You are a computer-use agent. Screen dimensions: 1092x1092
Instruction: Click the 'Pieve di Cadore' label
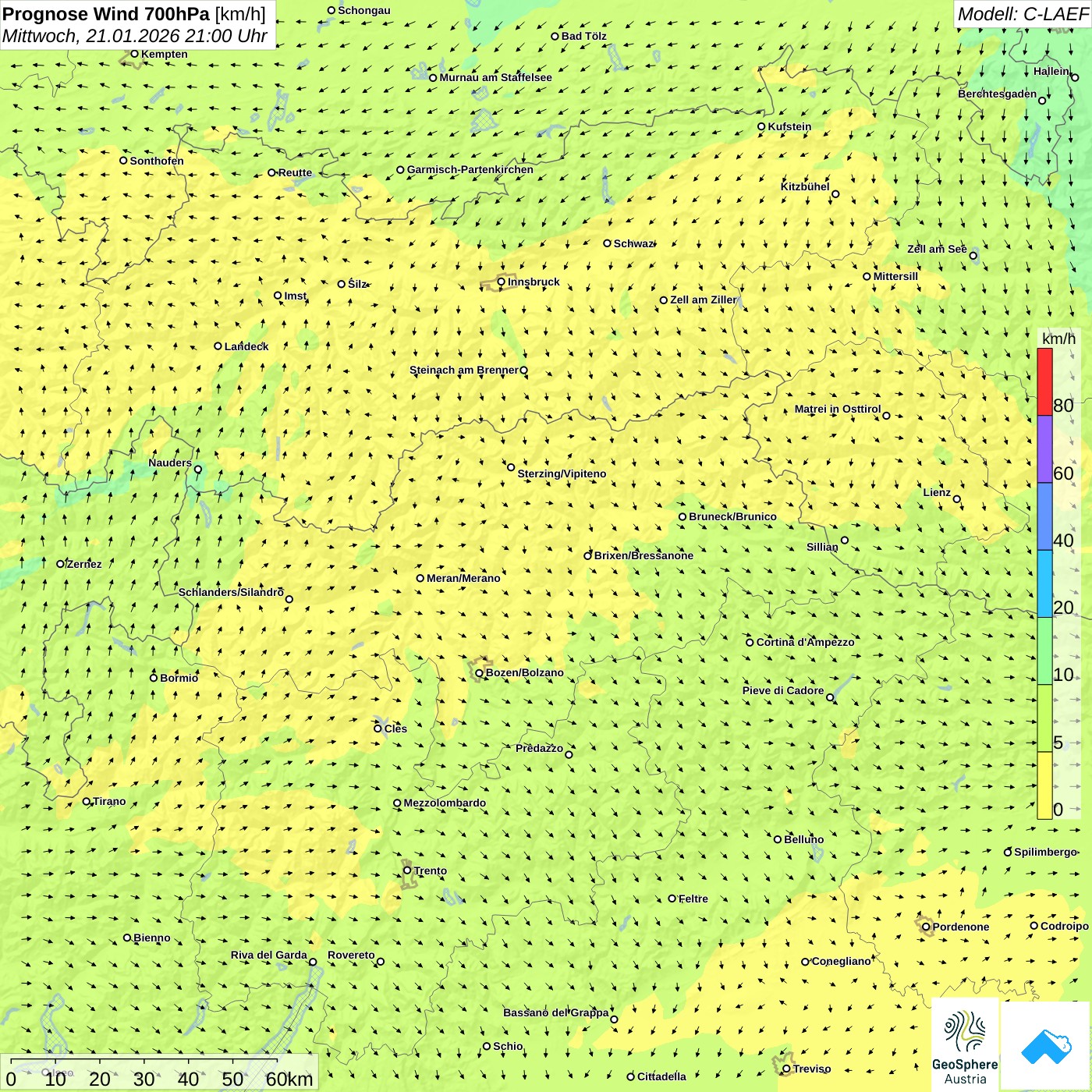[783, 690]
